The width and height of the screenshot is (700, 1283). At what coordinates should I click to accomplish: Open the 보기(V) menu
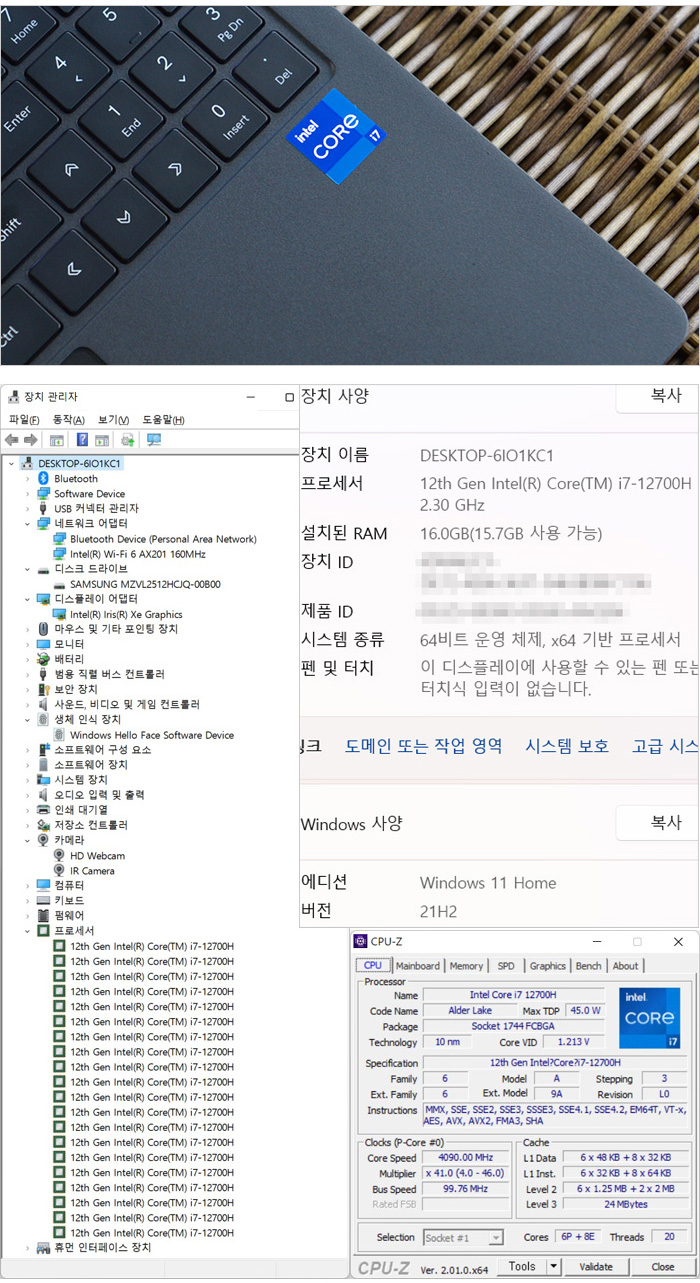113,420
